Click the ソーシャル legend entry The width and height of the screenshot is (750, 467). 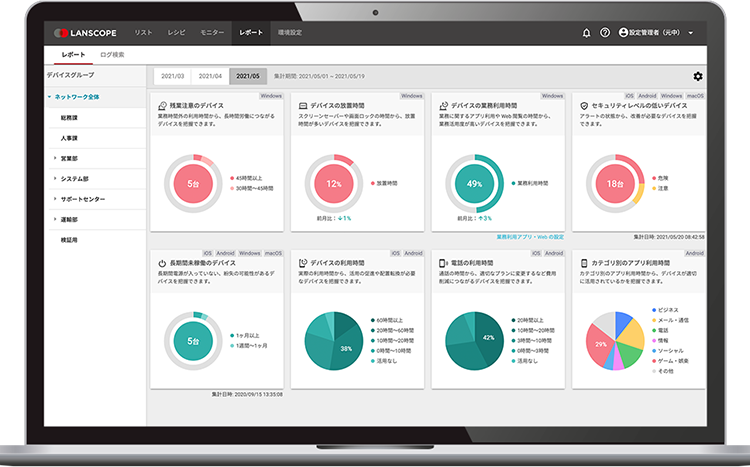tap(668, 351)
